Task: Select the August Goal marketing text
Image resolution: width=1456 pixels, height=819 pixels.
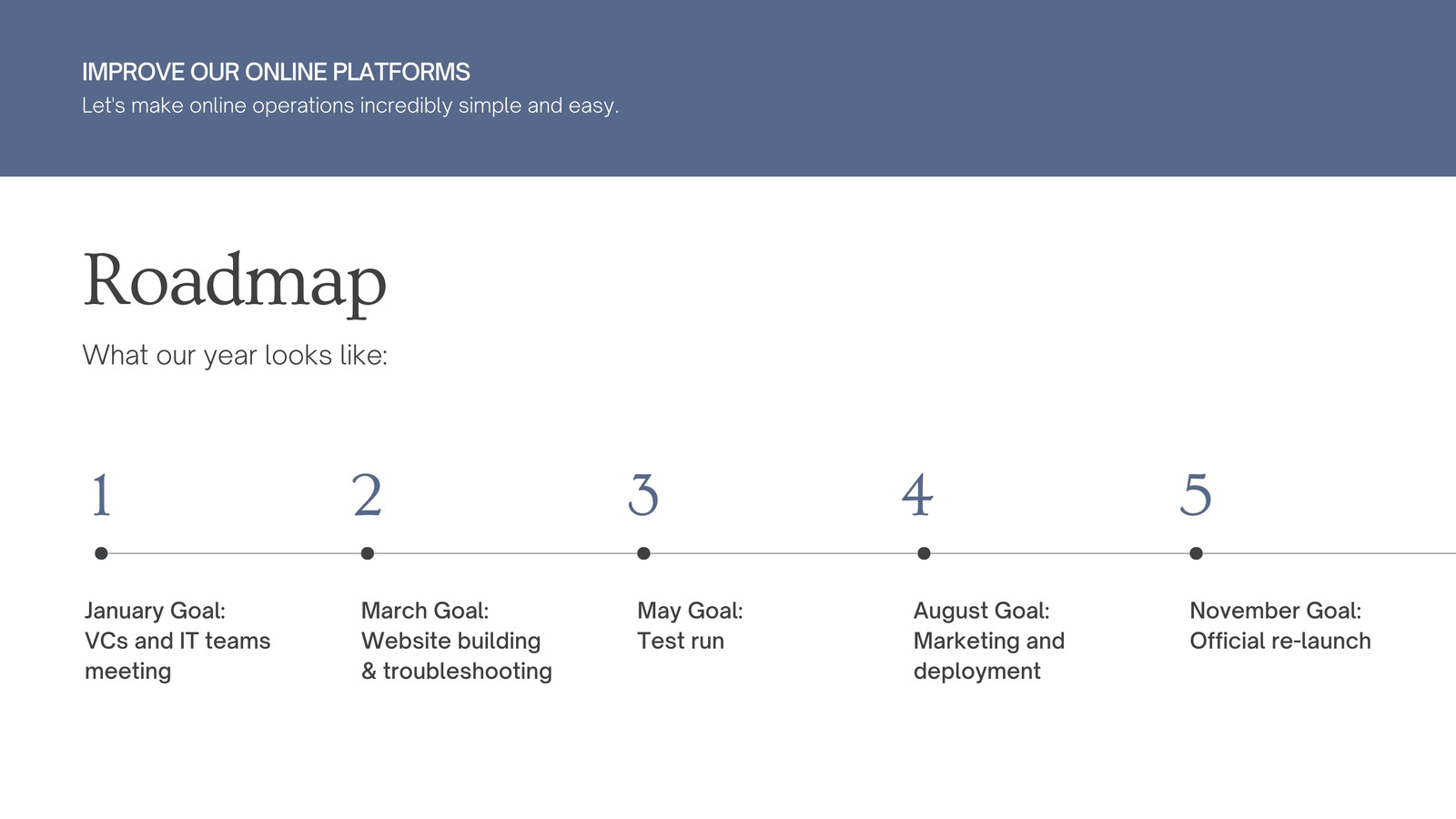Action: (x=988, y=641)
